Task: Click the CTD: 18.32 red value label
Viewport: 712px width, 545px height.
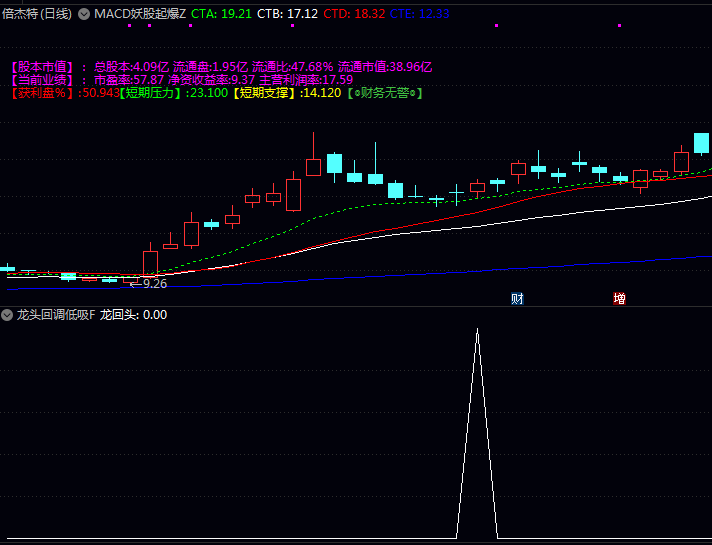Action: pyautogui.click(x=354, y=14)
